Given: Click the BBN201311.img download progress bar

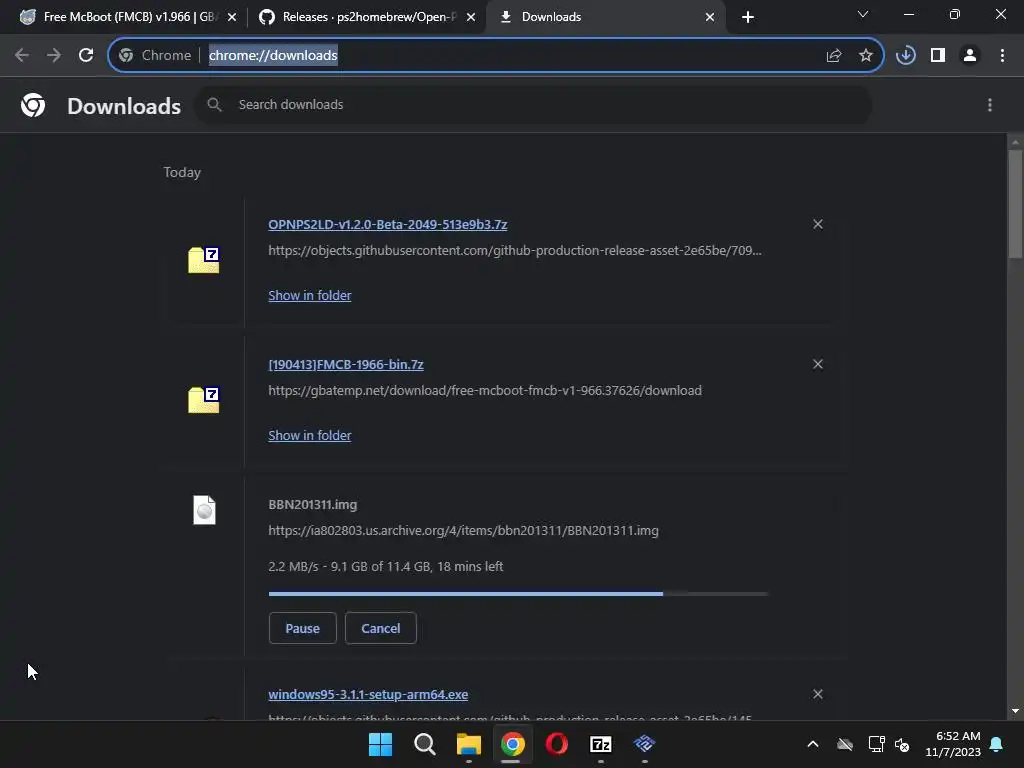Looking at the screenshot, I should pyautogui.click(x=519, y=594).
